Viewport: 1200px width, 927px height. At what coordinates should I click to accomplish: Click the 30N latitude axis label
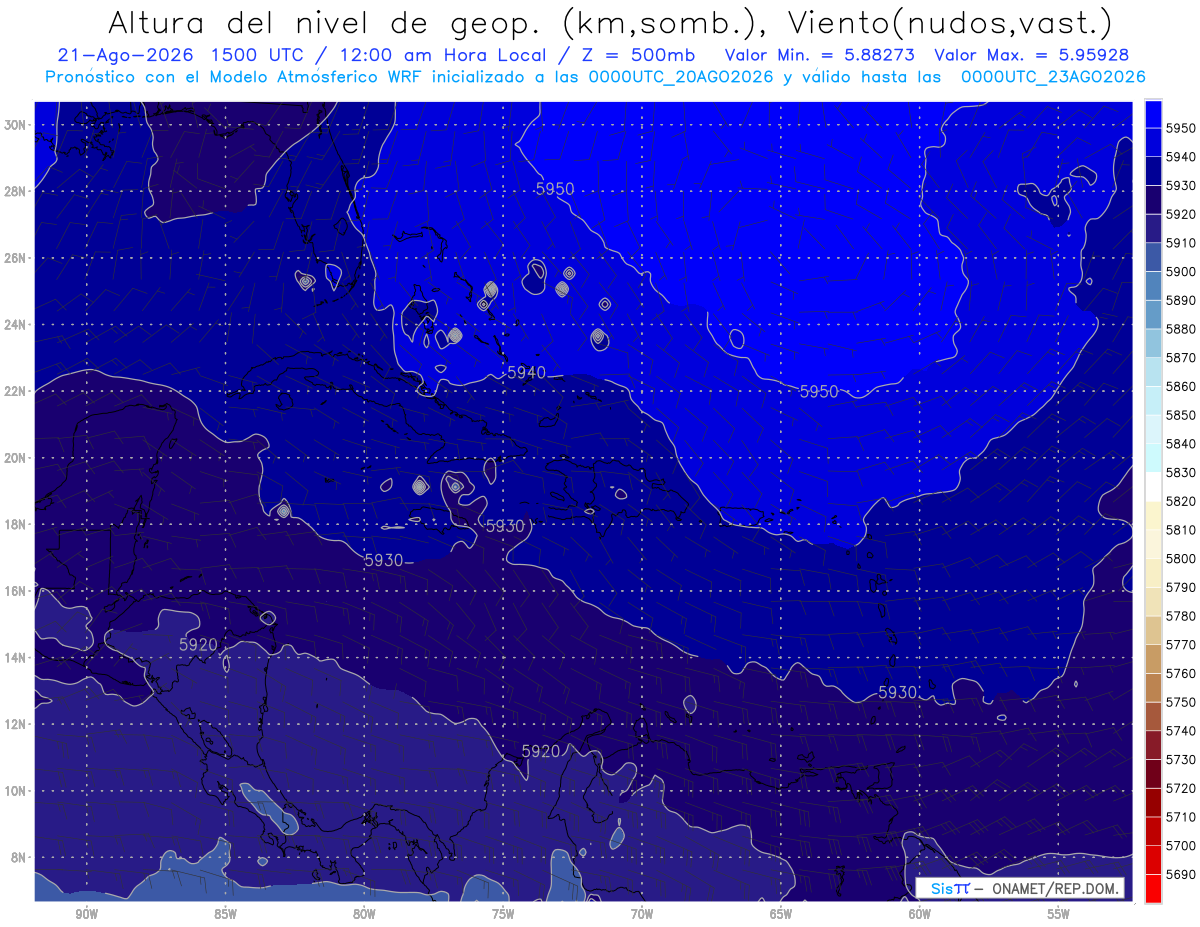(16, 125)
